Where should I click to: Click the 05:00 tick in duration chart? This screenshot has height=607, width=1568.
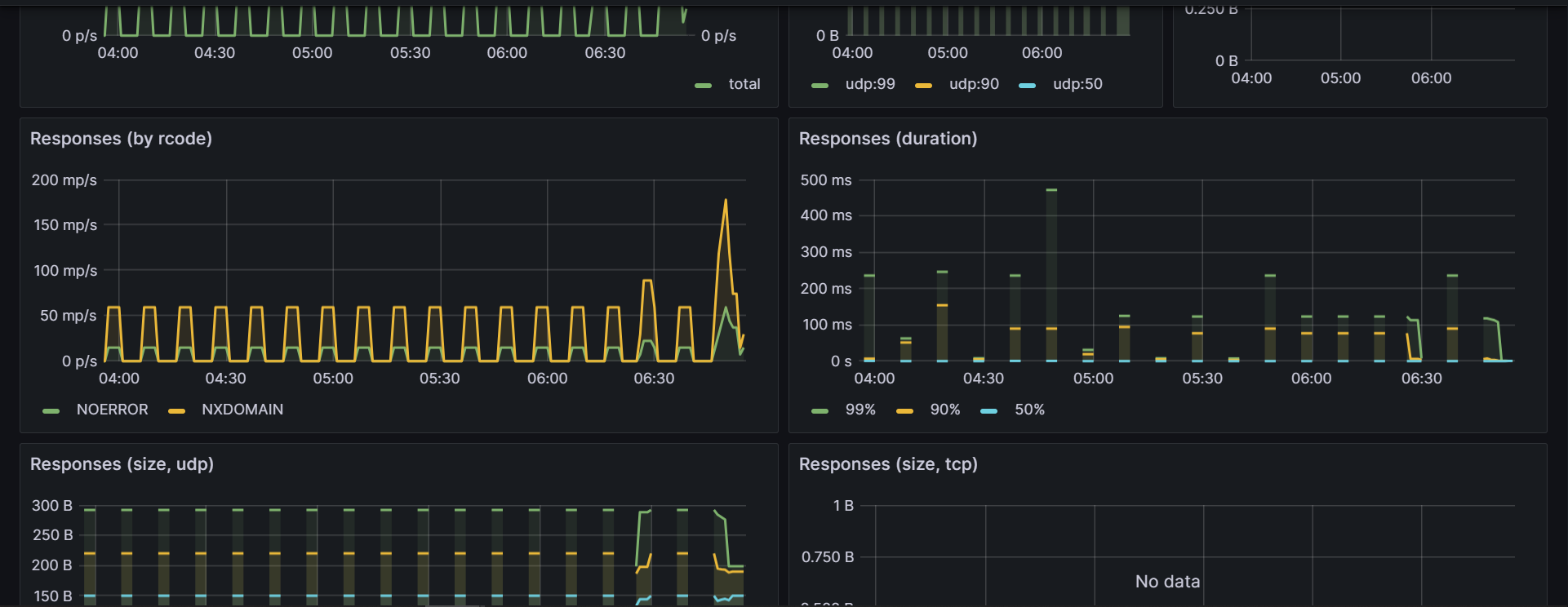(x=1093, y=379)
